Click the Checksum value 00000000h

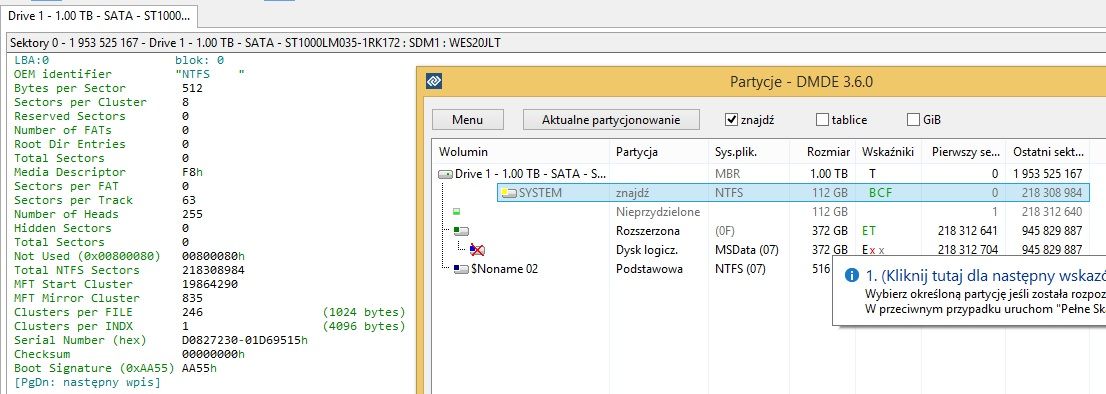pyautogui.click(x=213, y=354)
